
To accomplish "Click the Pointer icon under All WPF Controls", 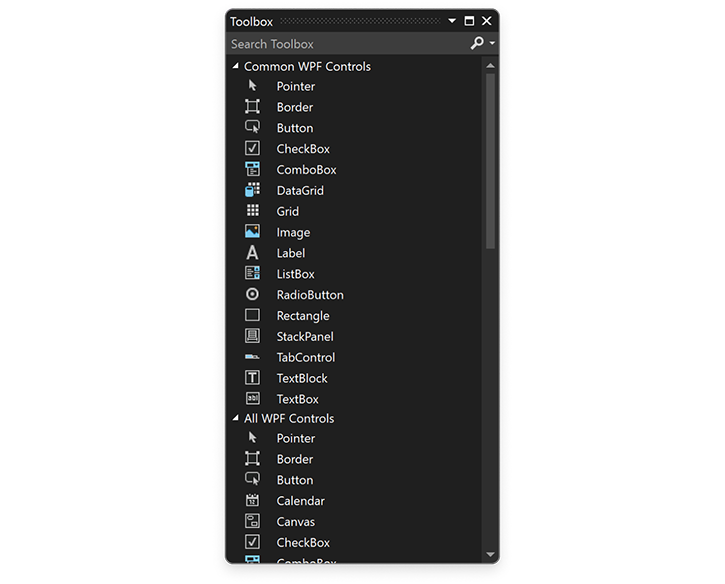I will pyautogui.click(x=252, y=437).
